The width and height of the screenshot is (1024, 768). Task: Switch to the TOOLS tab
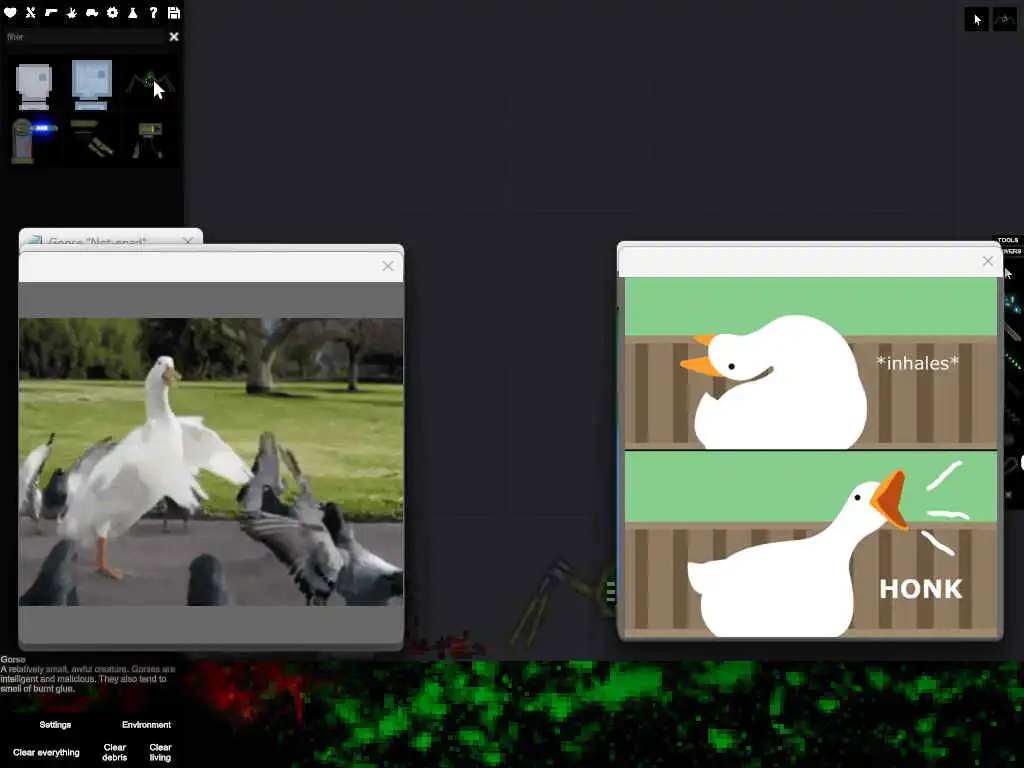[1008, 240]
